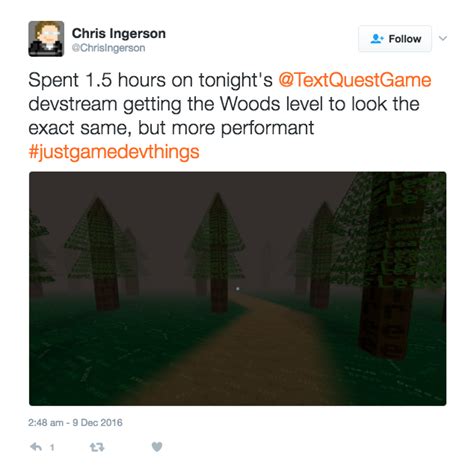This screenshot has width=474, height=476.
Task: Click the large foreground tree in image
Action: pyautogui.click(x=390, y=263)
